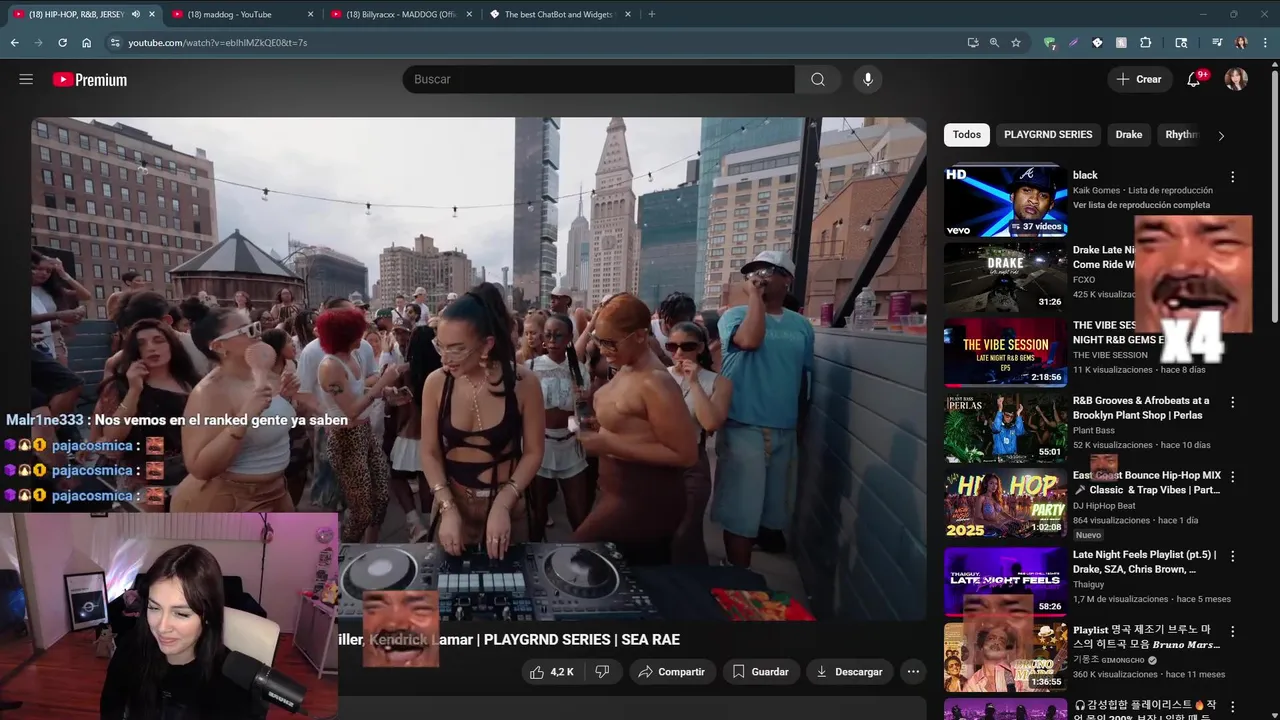Image resolution: width=1280 pixels, height=720 pixels.
Task: Click in the Buscar search field
Action: click(x=598, y=79)
